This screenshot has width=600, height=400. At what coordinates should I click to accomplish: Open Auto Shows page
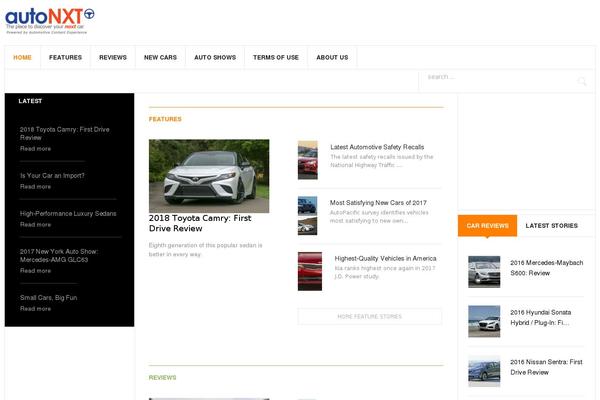[215, 57]
